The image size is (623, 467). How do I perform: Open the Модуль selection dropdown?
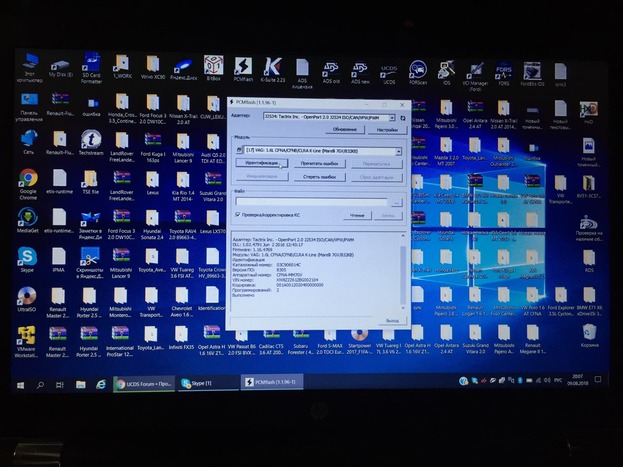click(x=397, y=151)
